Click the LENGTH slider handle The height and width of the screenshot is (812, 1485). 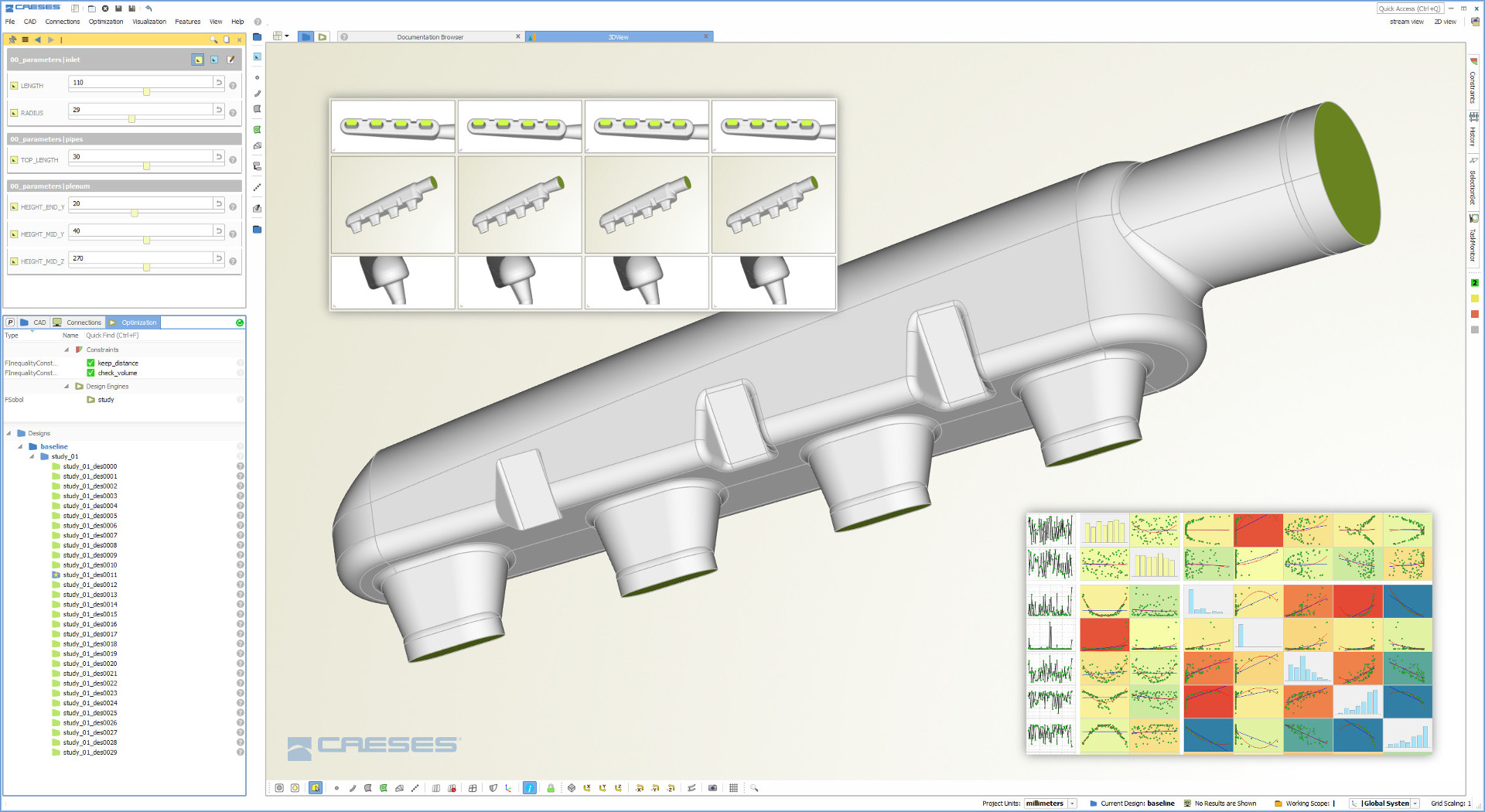pyautogui.click(x=146, y=92)
